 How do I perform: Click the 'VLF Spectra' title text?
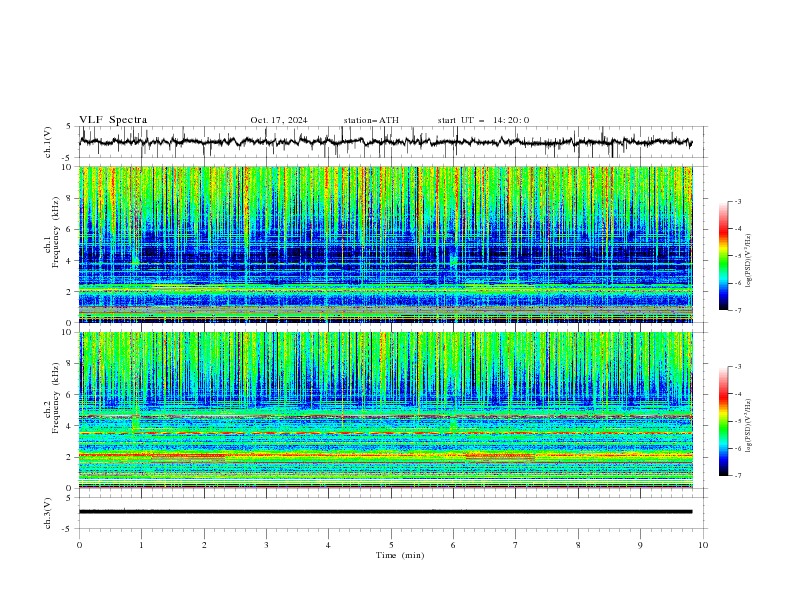point(113,120)
